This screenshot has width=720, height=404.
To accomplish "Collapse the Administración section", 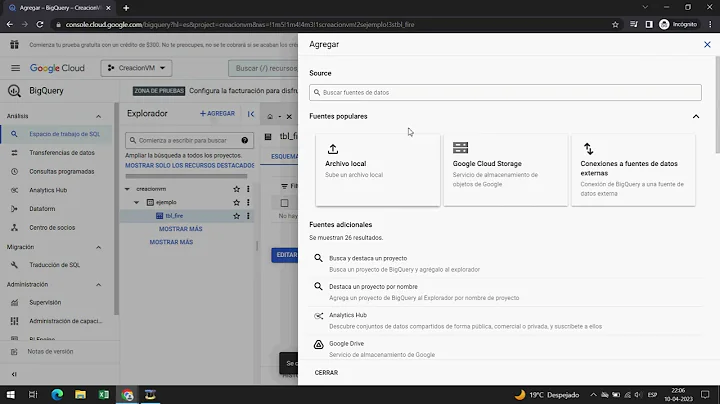I will pyautogui.click(x=98, y=285).
